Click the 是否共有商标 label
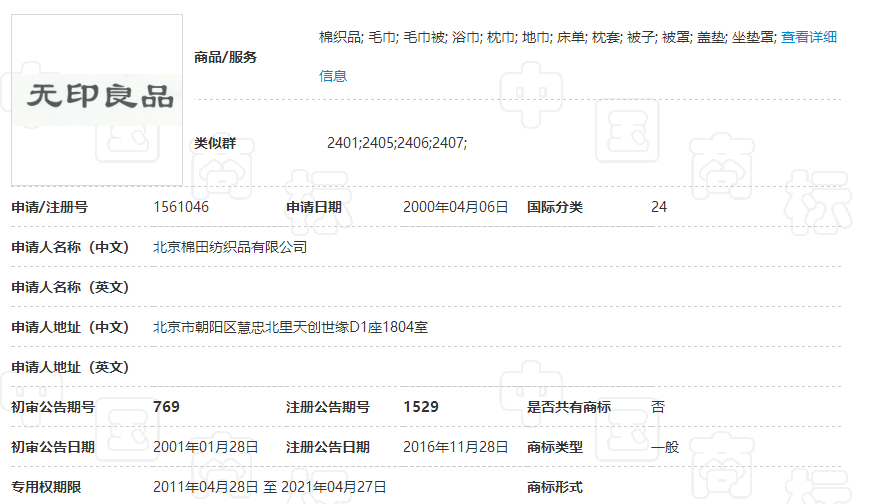The width and height of the screenshot is (871, 504). click(x=569, y=407)
